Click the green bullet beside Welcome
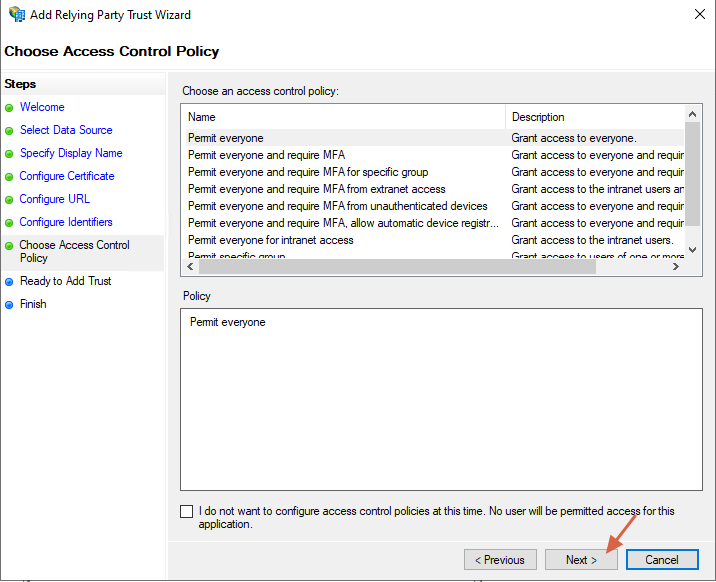Viewport: 716px width, 582px height. [x=9, y=108]
